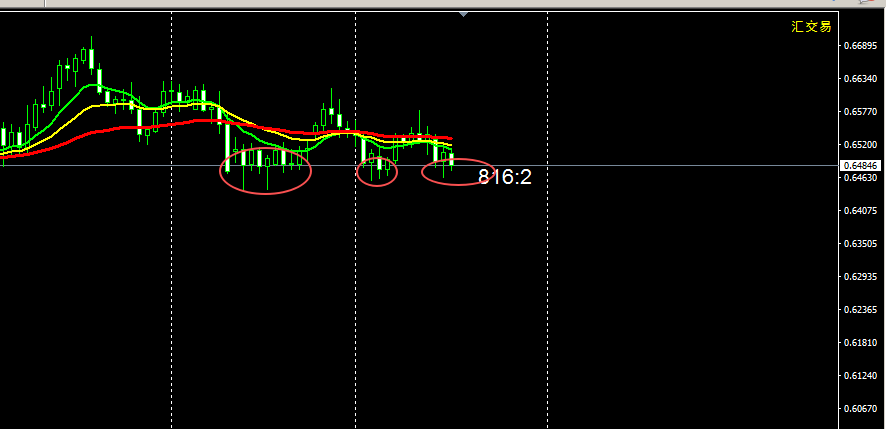Image resolution: width=886 pixels, height=429 pixels.
Task: Click the current price tag 0.64846
Action: [x=859, y=165]
